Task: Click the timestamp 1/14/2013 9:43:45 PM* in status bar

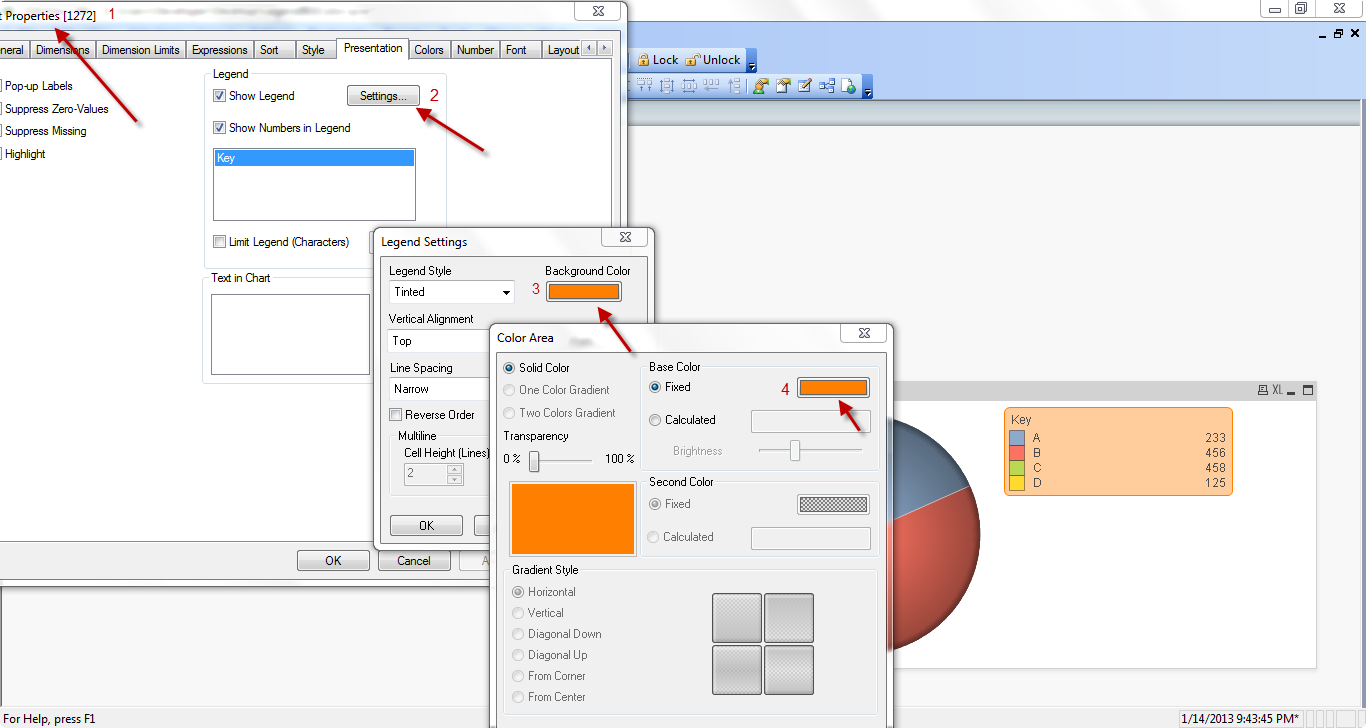Action: [1241, 718]
